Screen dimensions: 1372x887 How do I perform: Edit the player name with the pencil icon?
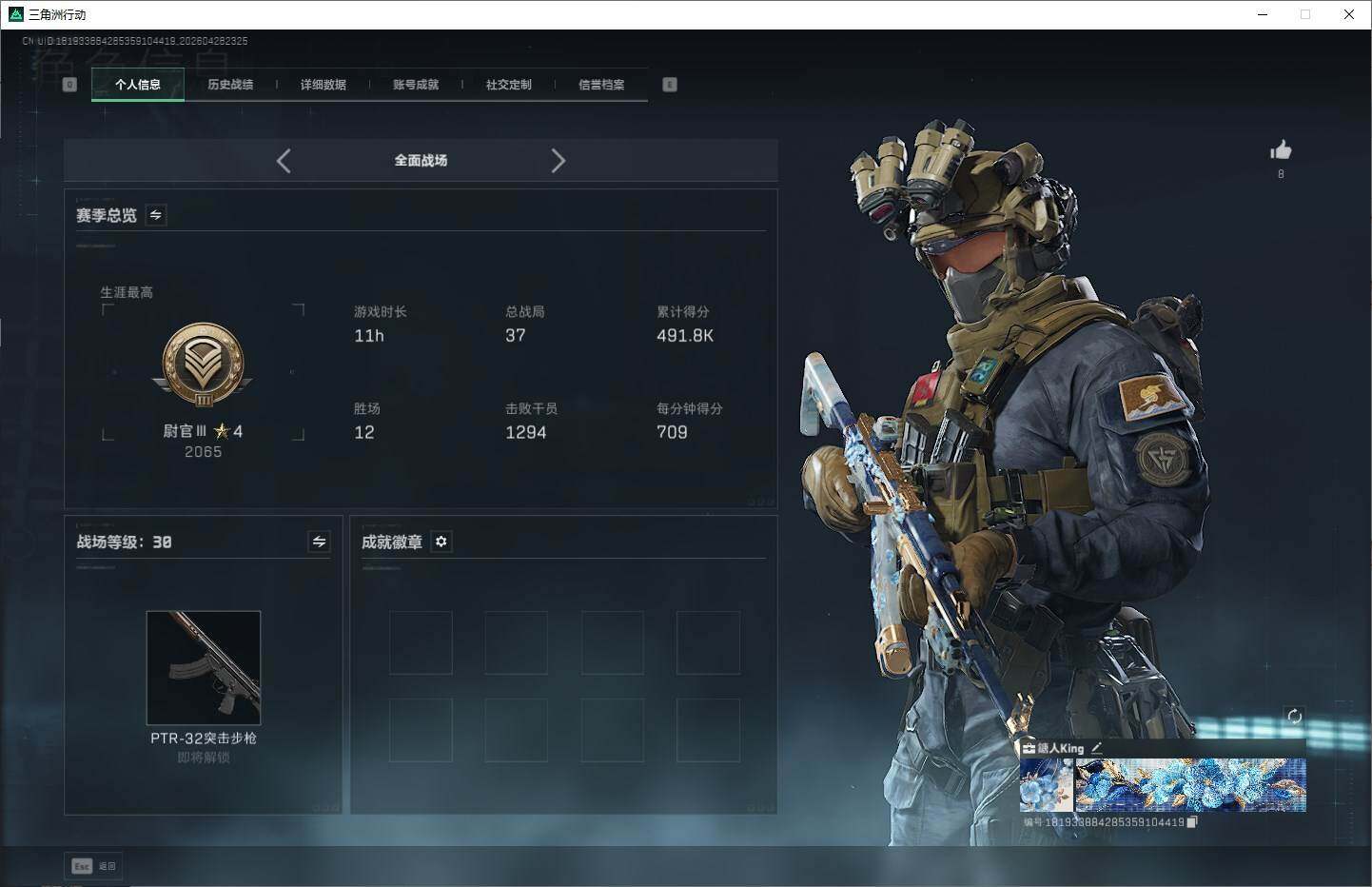1097,748
